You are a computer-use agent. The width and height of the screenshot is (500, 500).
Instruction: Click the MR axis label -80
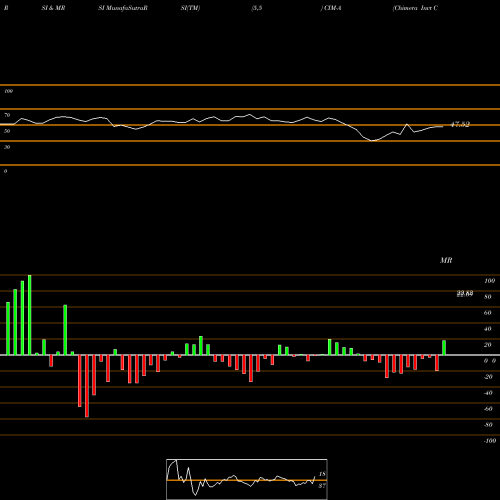click(x=488, y=425)
